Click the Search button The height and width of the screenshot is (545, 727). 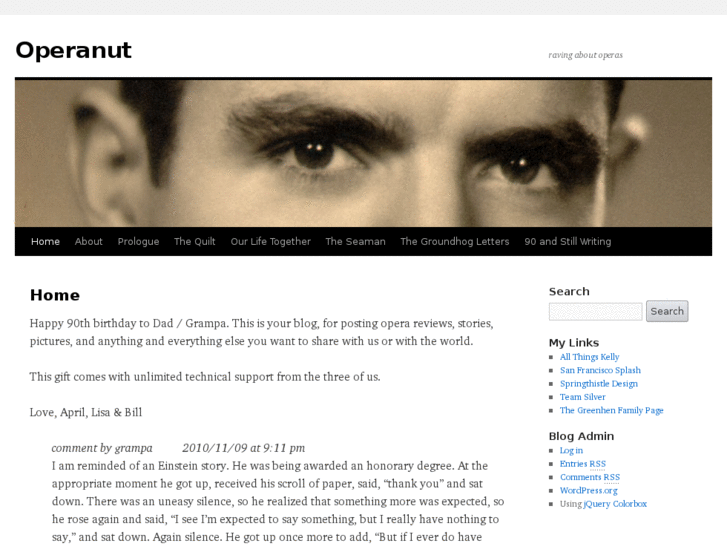point(667,311)
